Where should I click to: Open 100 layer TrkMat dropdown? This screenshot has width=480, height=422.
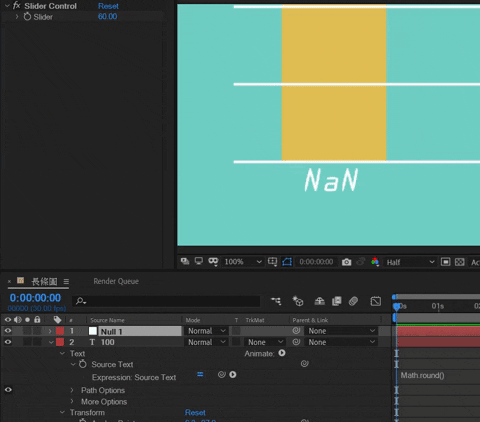[265, 342]
